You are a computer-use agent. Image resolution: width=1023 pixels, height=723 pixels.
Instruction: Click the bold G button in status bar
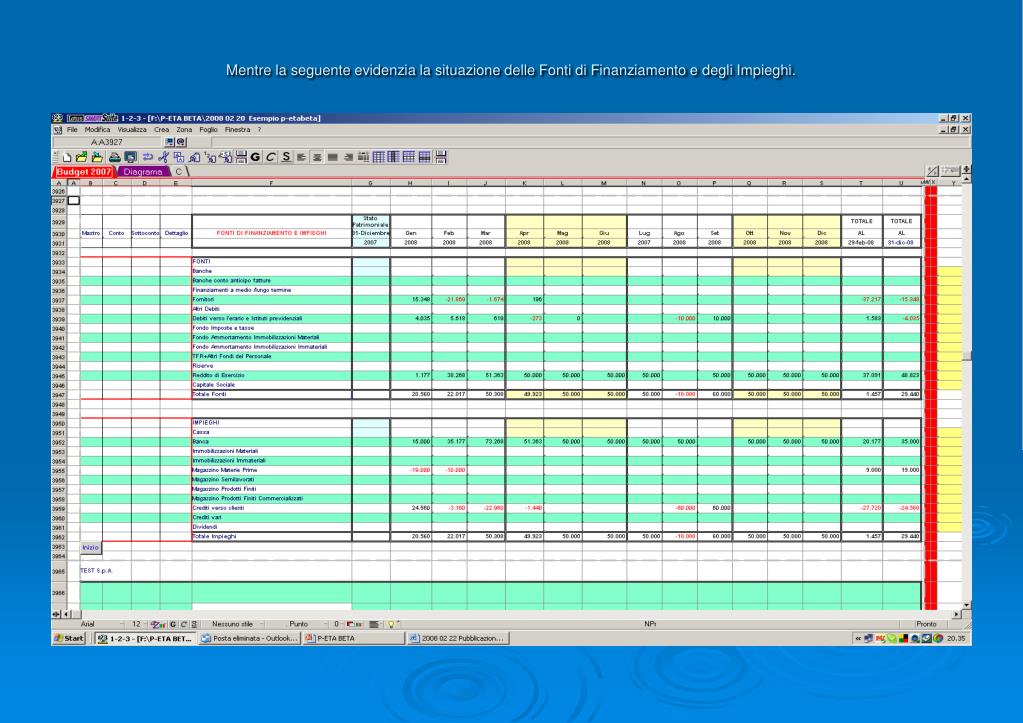point(173,624)
